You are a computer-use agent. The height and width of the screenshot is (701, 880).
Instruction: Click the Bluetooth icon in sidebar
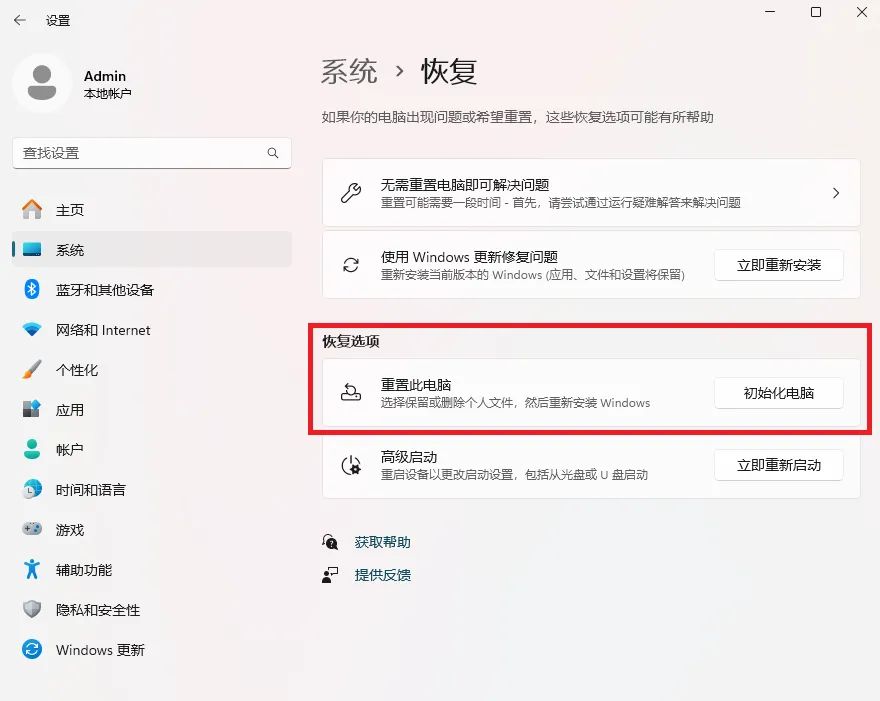click(32, 290)
